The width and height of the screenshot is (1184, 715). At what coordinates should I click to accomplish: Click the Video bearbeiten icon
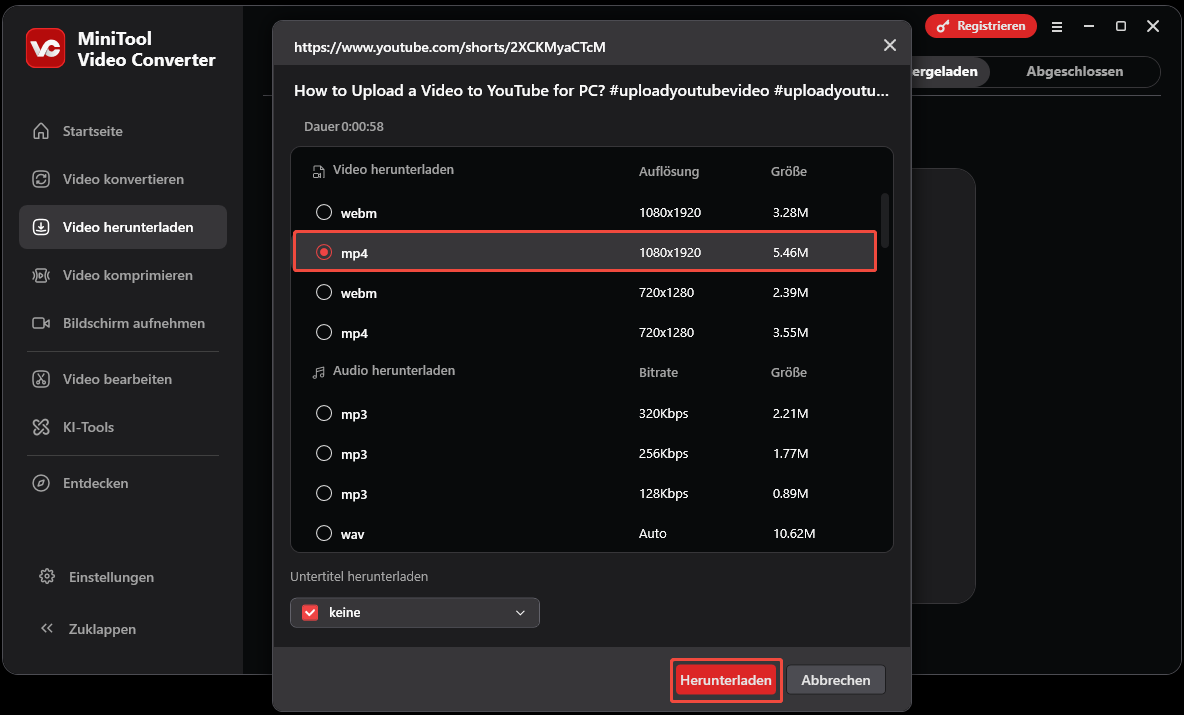41,379
